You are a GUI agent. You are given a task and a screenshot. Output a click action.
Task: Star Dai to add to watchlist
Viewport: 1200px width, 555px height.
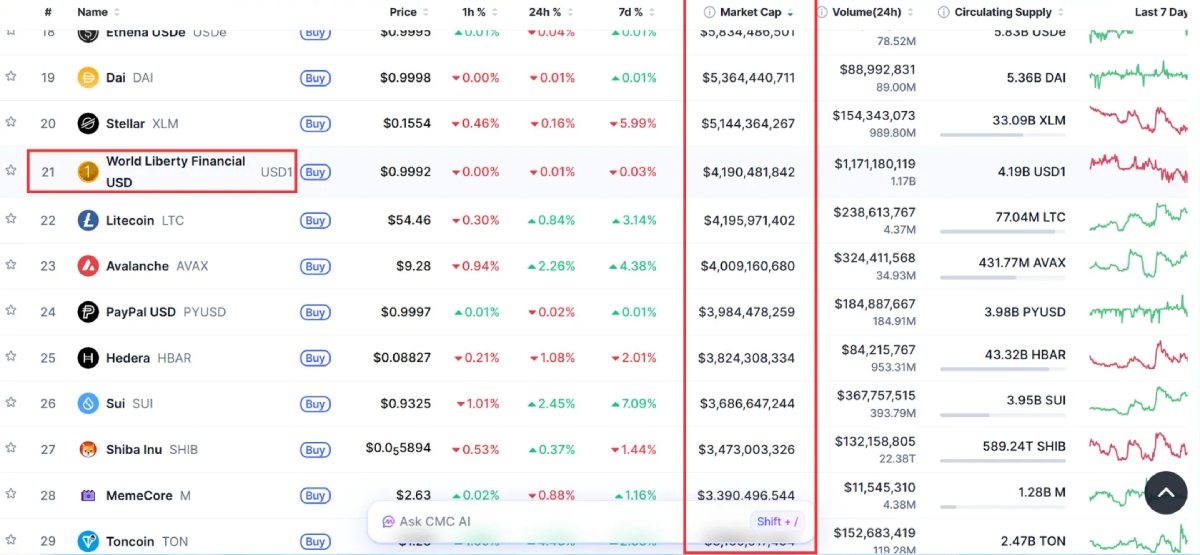tap(11, 77)
